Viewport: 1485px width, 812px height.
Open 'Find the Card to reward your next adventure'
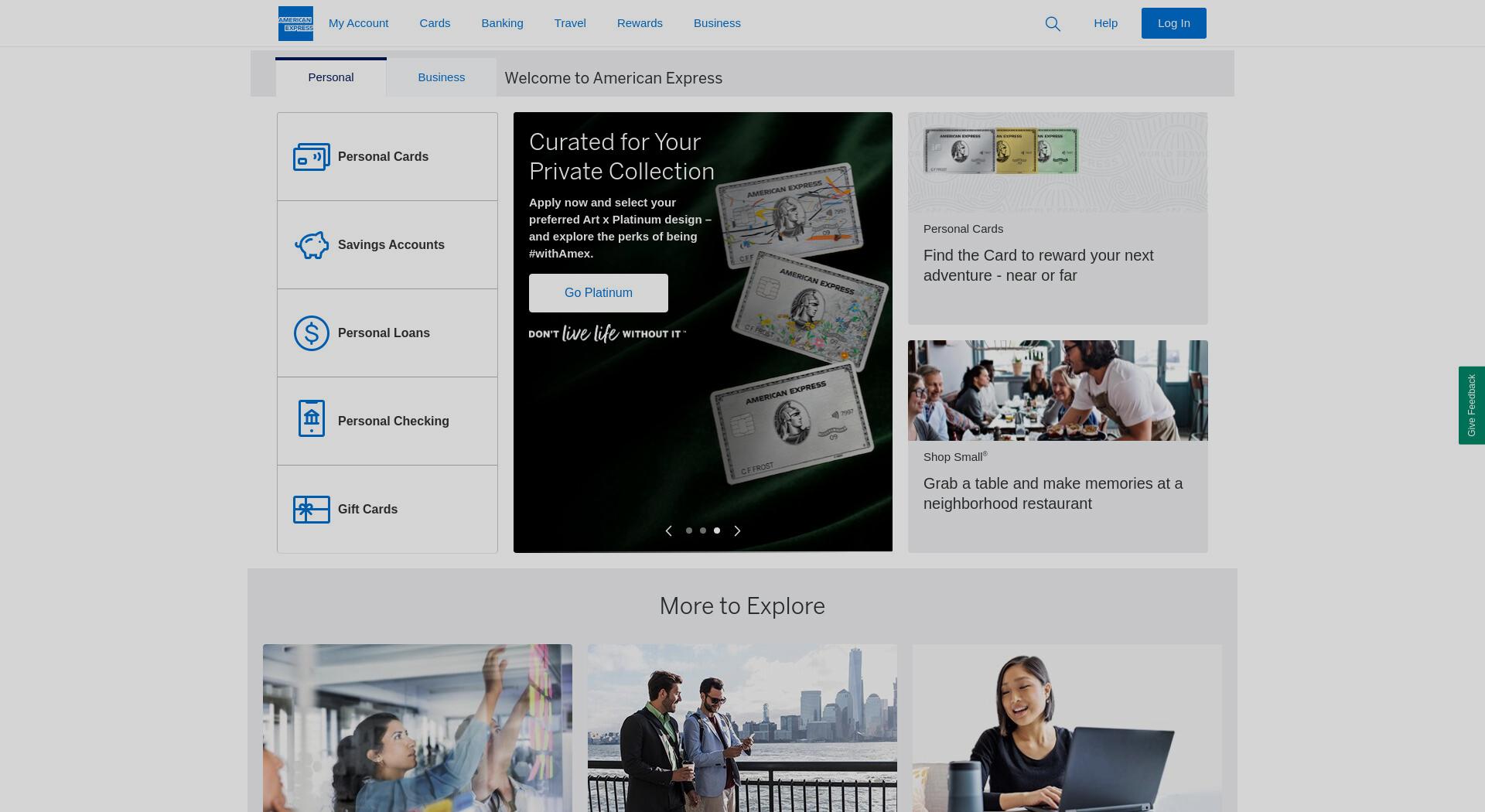(x=1039, y=265)
